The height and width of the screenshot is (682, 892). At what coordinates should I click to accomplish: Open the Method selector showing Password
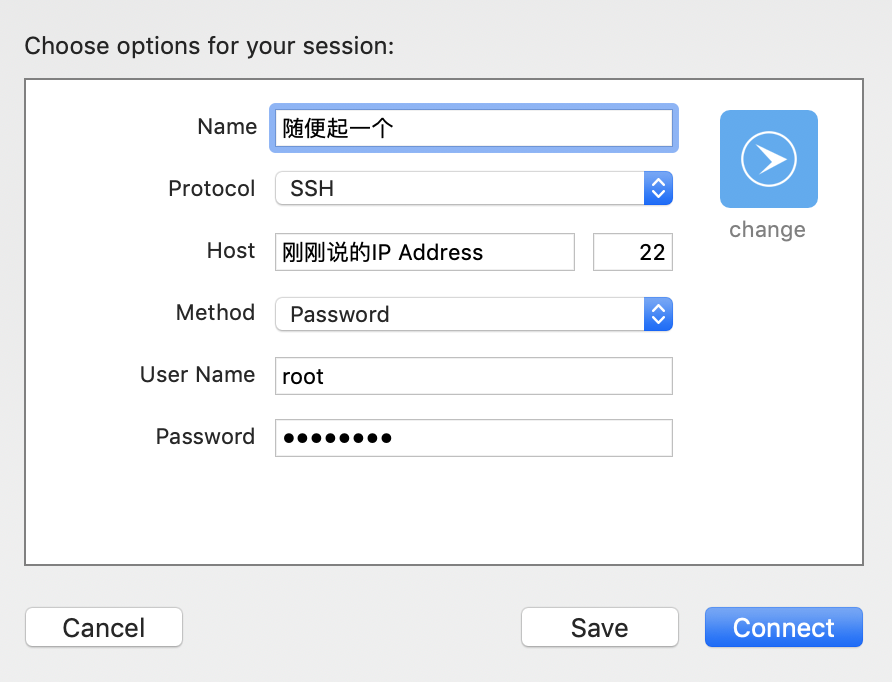pyautogui.click(x=450, y=314)
